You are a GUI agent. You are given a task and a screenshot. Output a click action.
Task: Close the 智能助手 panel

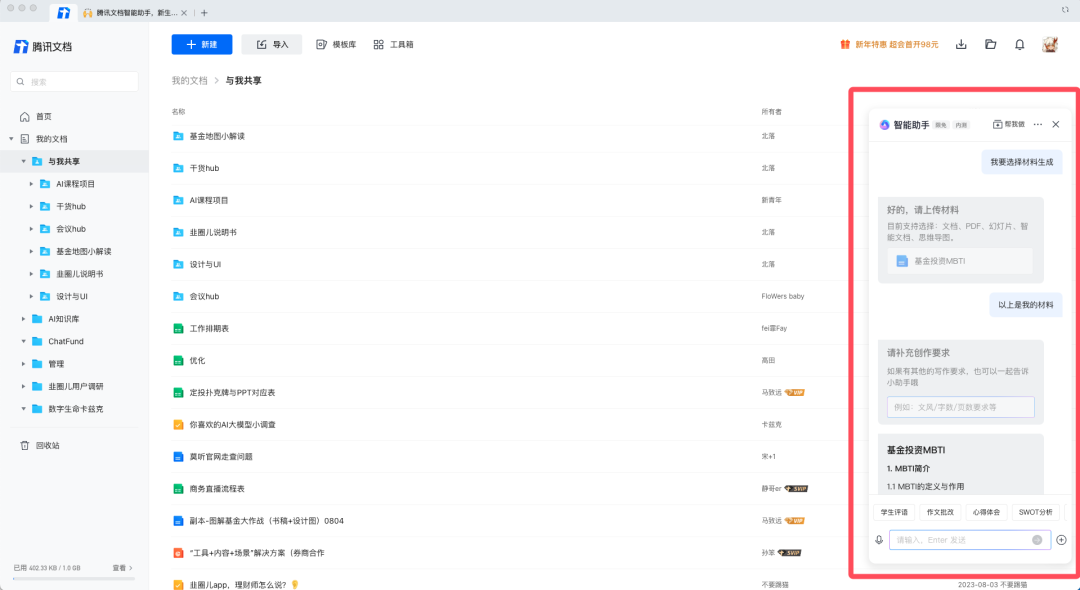tap(1056, 125)
